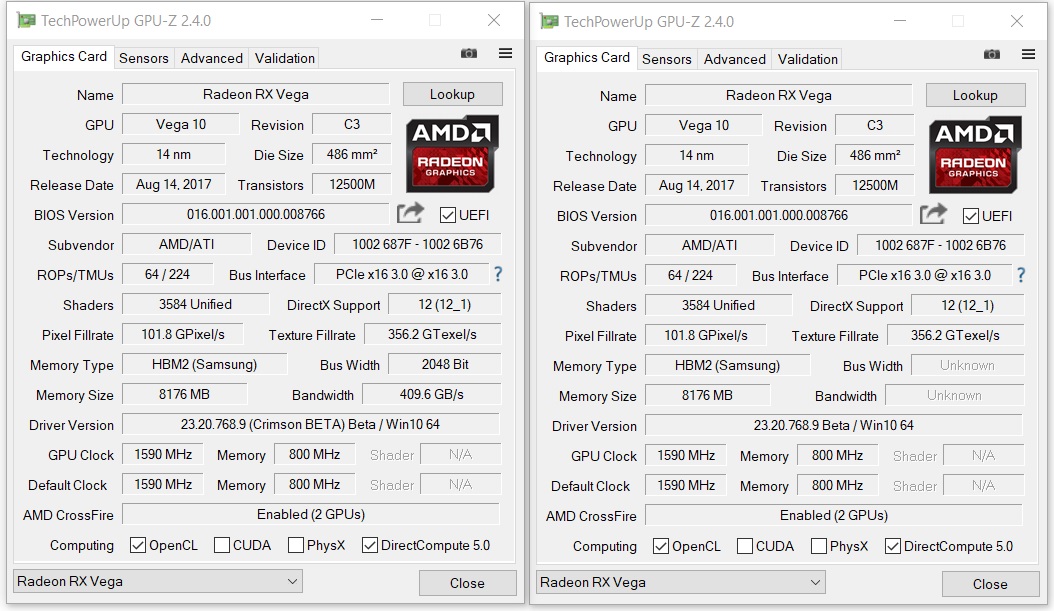Select Graphics Card tab in right window
Image resolution: width=1054 pixels, height=611 pixels.
pyautogui.click(x=587, y=57)
